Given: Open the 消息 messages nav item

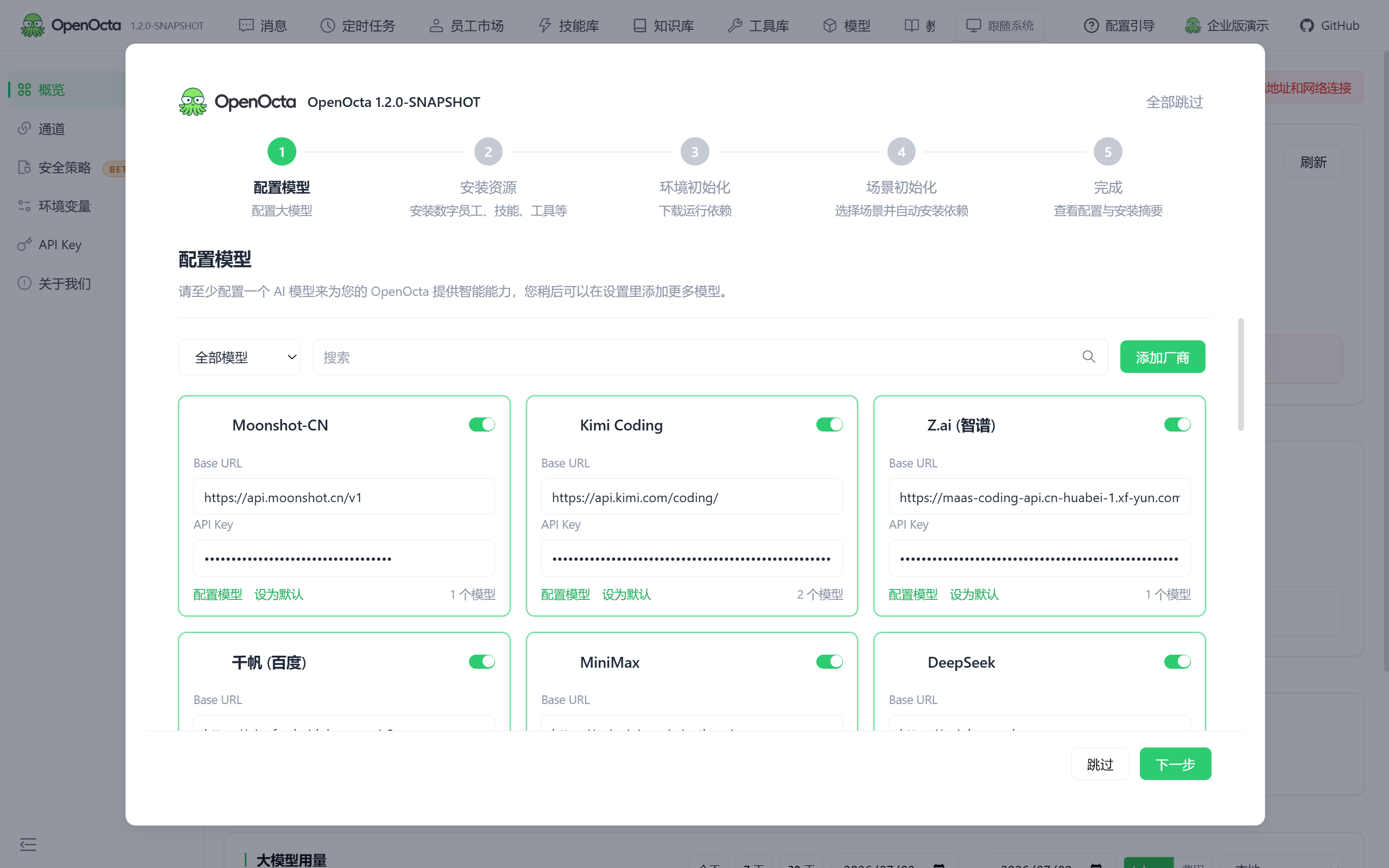Looking at the screenshot, I should (x=263, y=26).
